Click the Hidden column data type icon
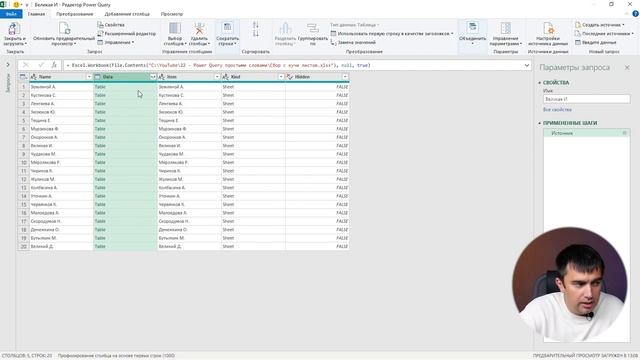Screen dimensions: 640x360 pos(290,77)
